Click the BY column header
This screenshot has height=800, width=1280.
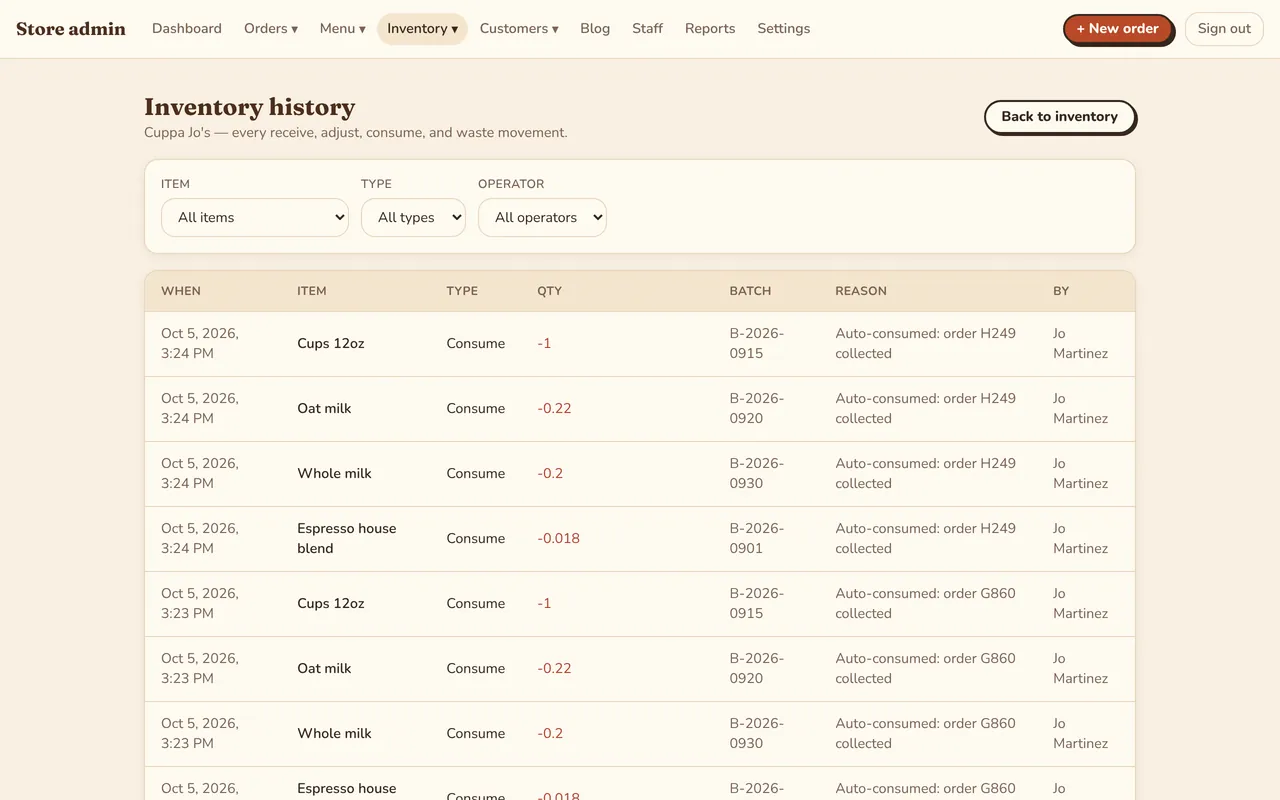tap(1061, 291)
